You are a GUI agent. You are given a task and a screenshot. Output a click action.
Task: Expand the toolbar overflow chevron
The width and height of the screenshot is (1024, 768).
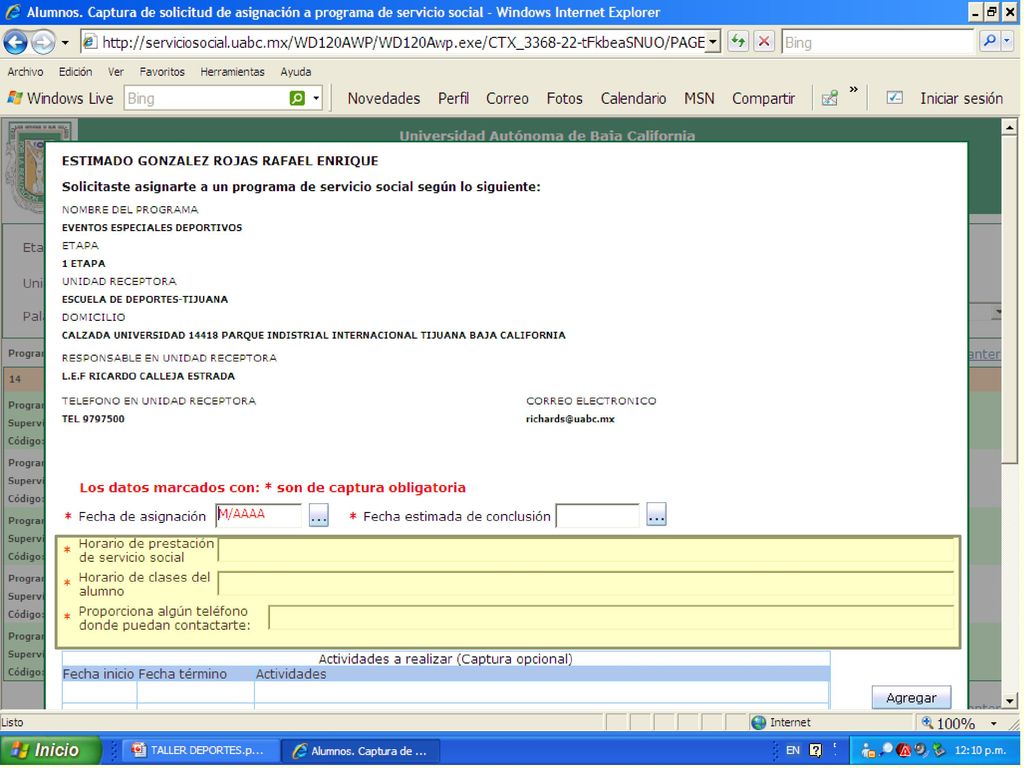tap(854, 90)
